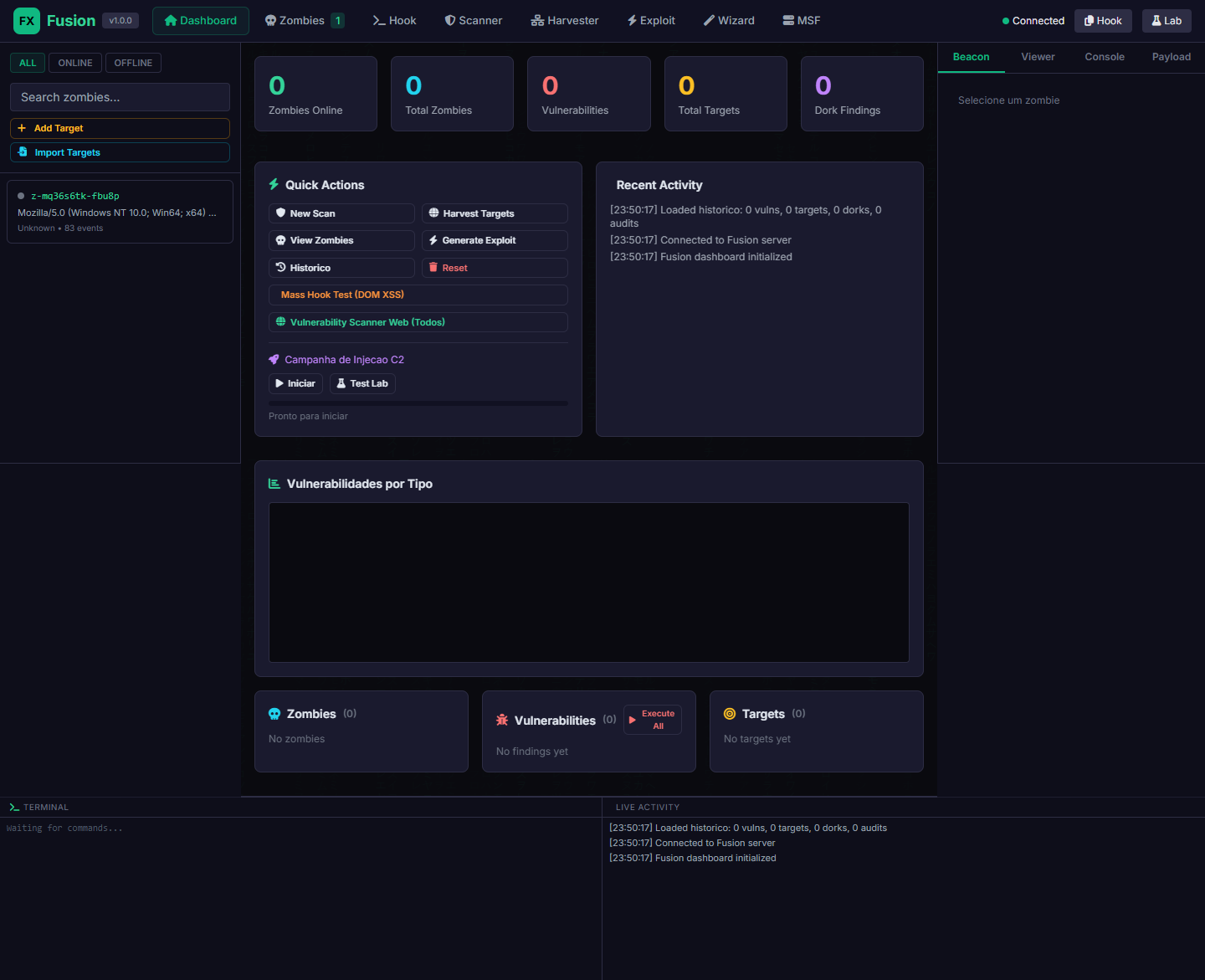Viewport: 1205px width, 980px height.
Task: Click the TERMINAL panel prompt icon
Action: (14, 808)
